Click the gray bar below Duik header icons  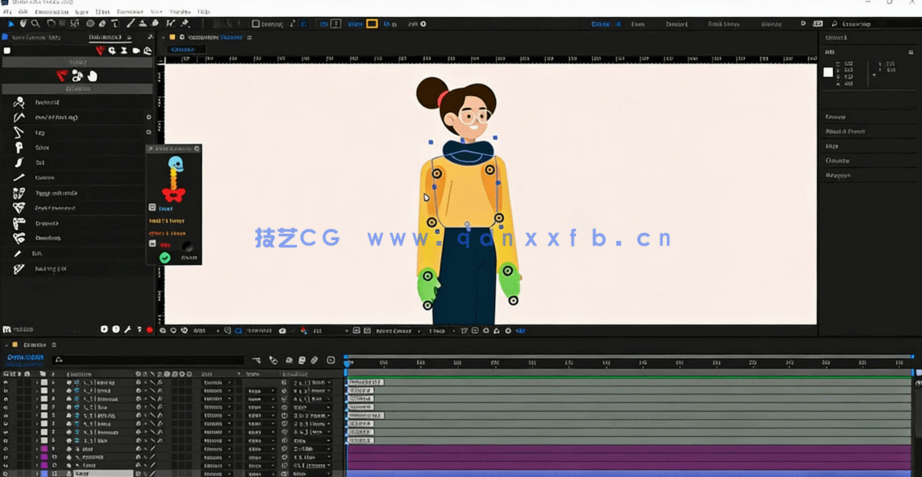(77, 62)
